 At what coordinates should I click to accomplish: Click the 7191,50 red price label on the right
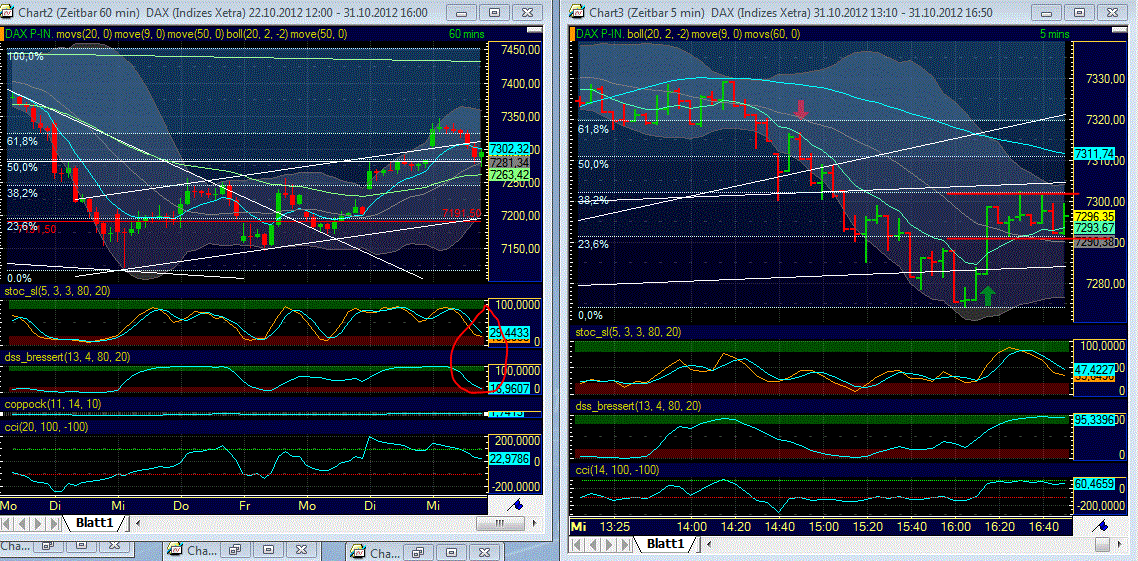coord(461,213)
